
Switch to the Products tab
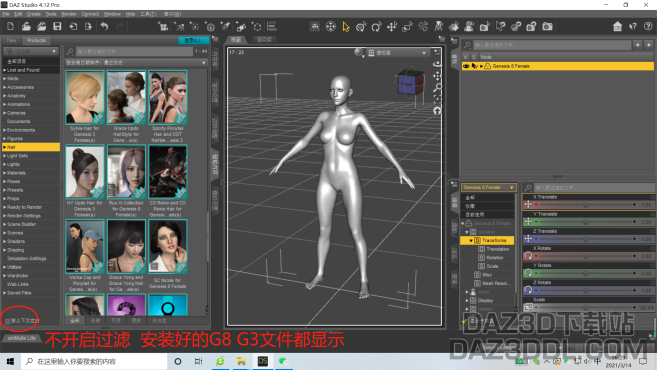pyautogui.click(x=36, y=41)
